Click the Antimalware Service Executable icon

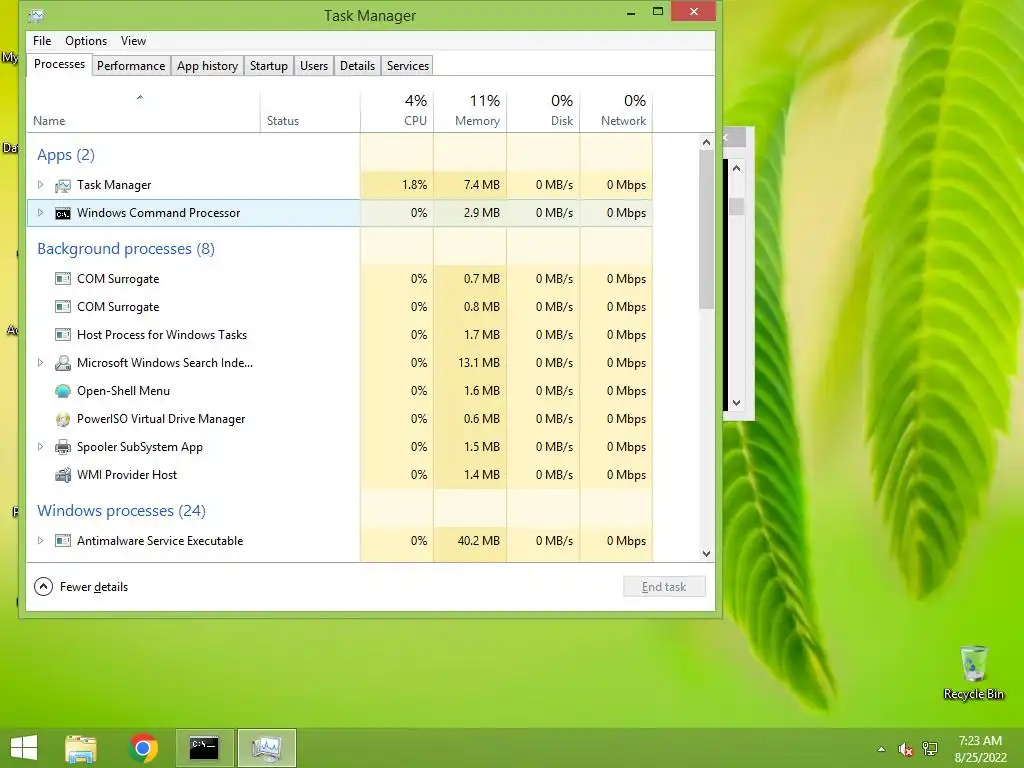(63, 541)
